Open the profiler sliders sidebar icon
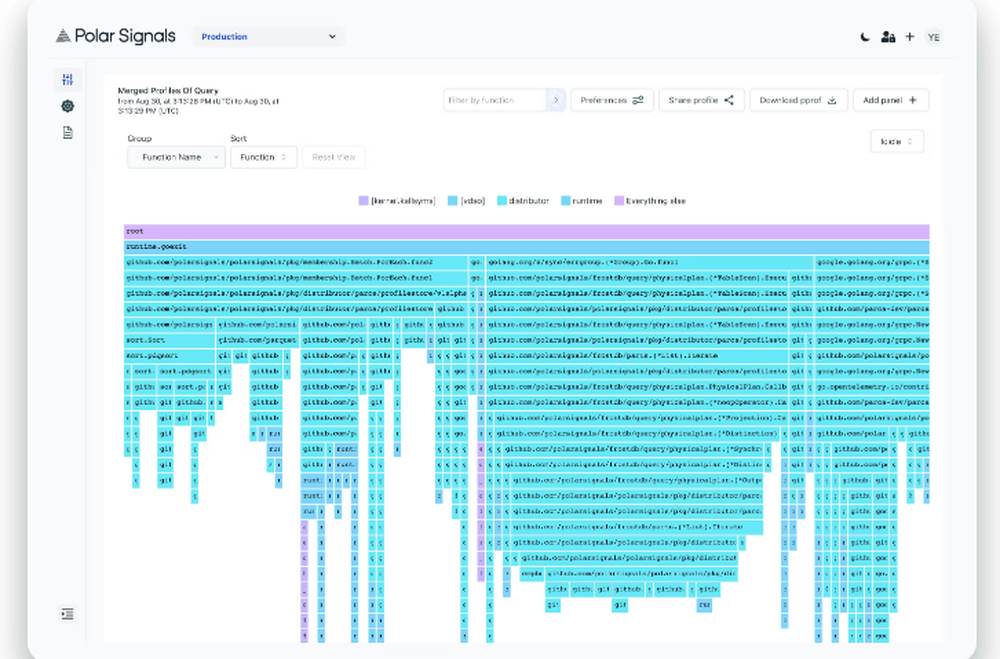 (68, 80)
